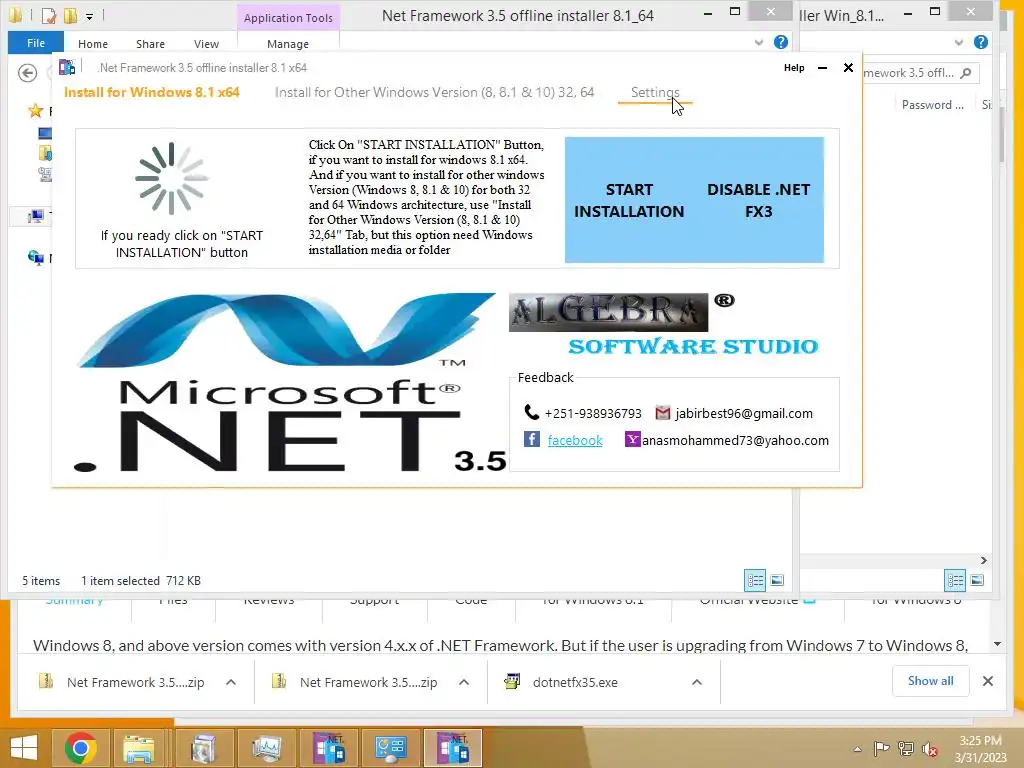The height and width of the screenshot is (768, 1024).
Task: Click the Facebook logo icon in Feedback
Action: pyautogui.click(x=532, y=439)
